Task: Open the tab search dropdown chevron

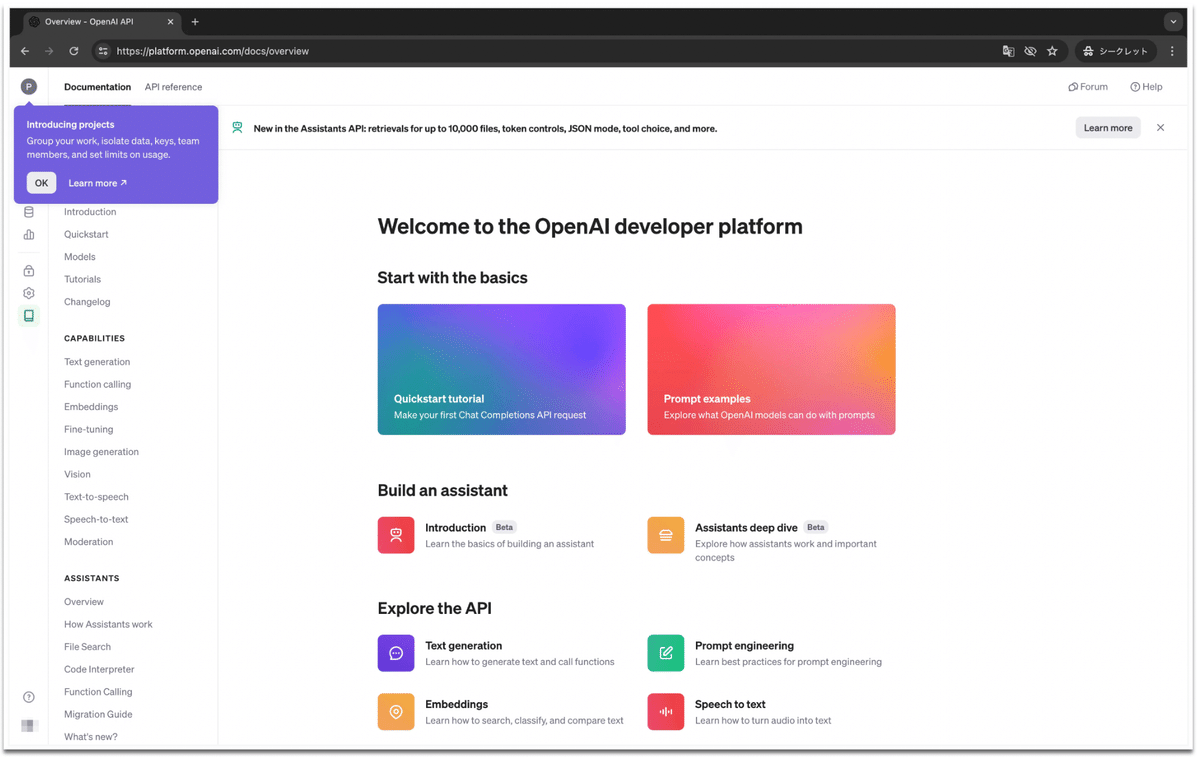Action: coord(1173,22)
